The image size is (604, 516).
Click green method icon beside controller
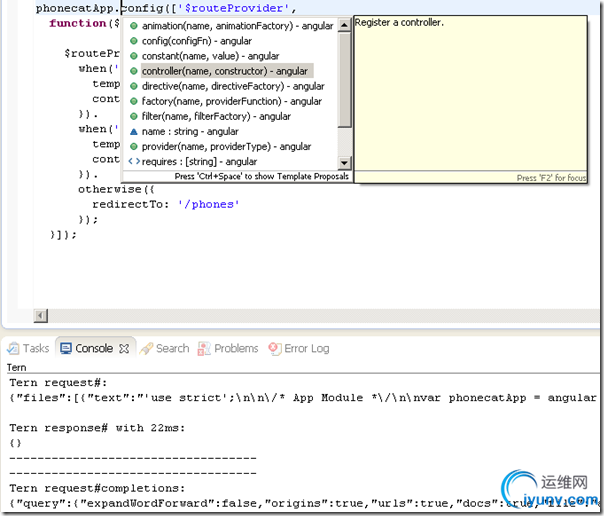coord(134,71)
